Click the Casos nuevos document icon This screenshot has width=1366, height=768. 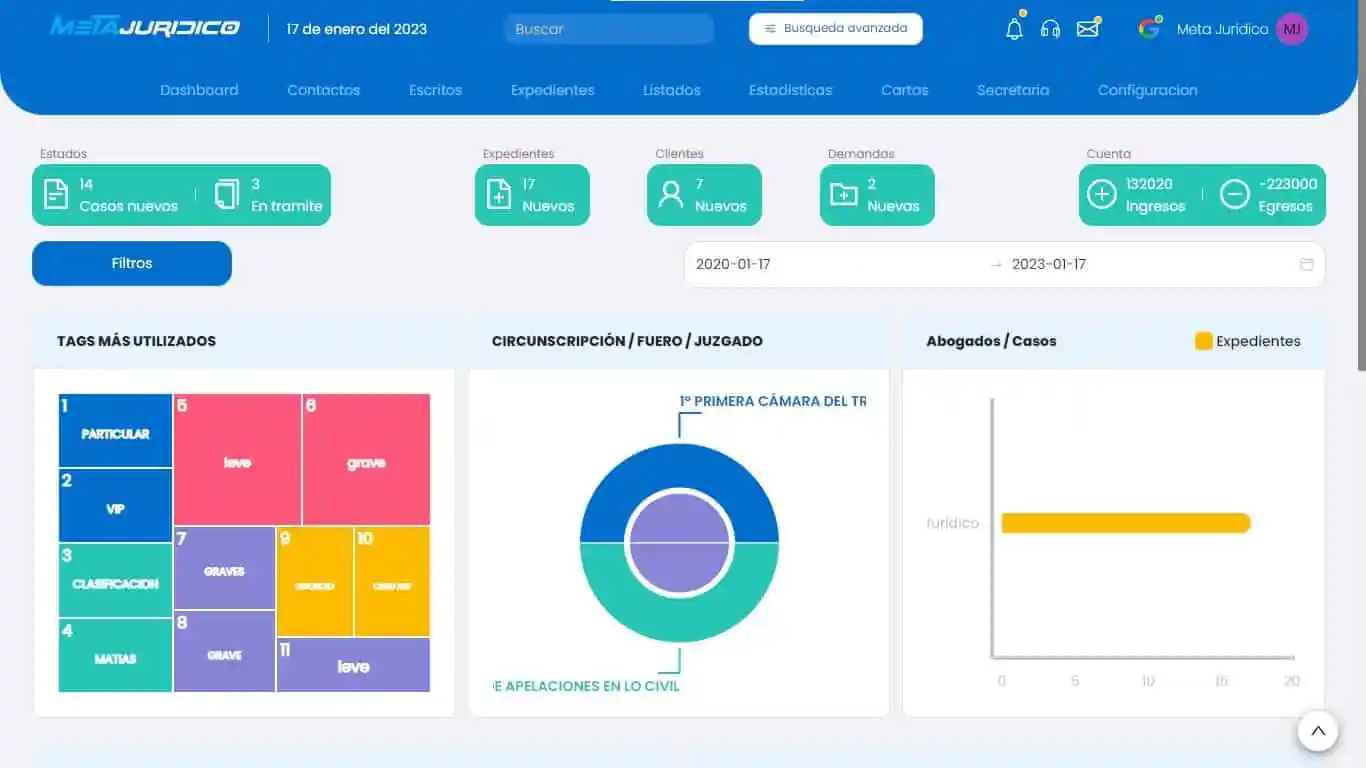(x=56, y=194)
